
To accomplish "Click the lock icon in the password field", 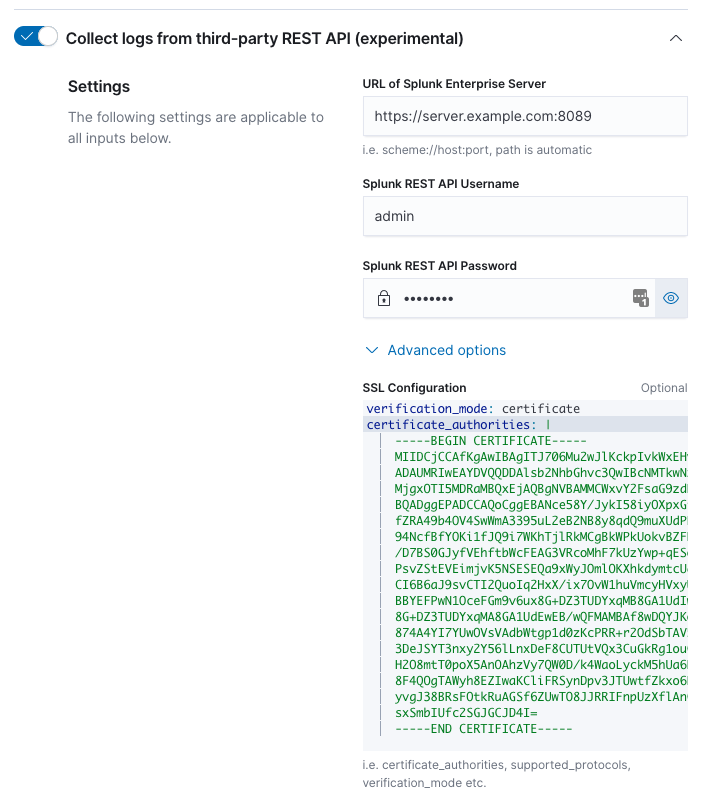I will (381, 297).
